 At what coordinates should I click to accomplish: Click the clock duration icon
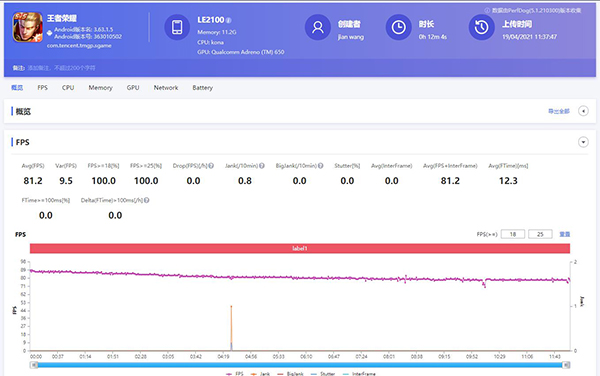point(398,27)
